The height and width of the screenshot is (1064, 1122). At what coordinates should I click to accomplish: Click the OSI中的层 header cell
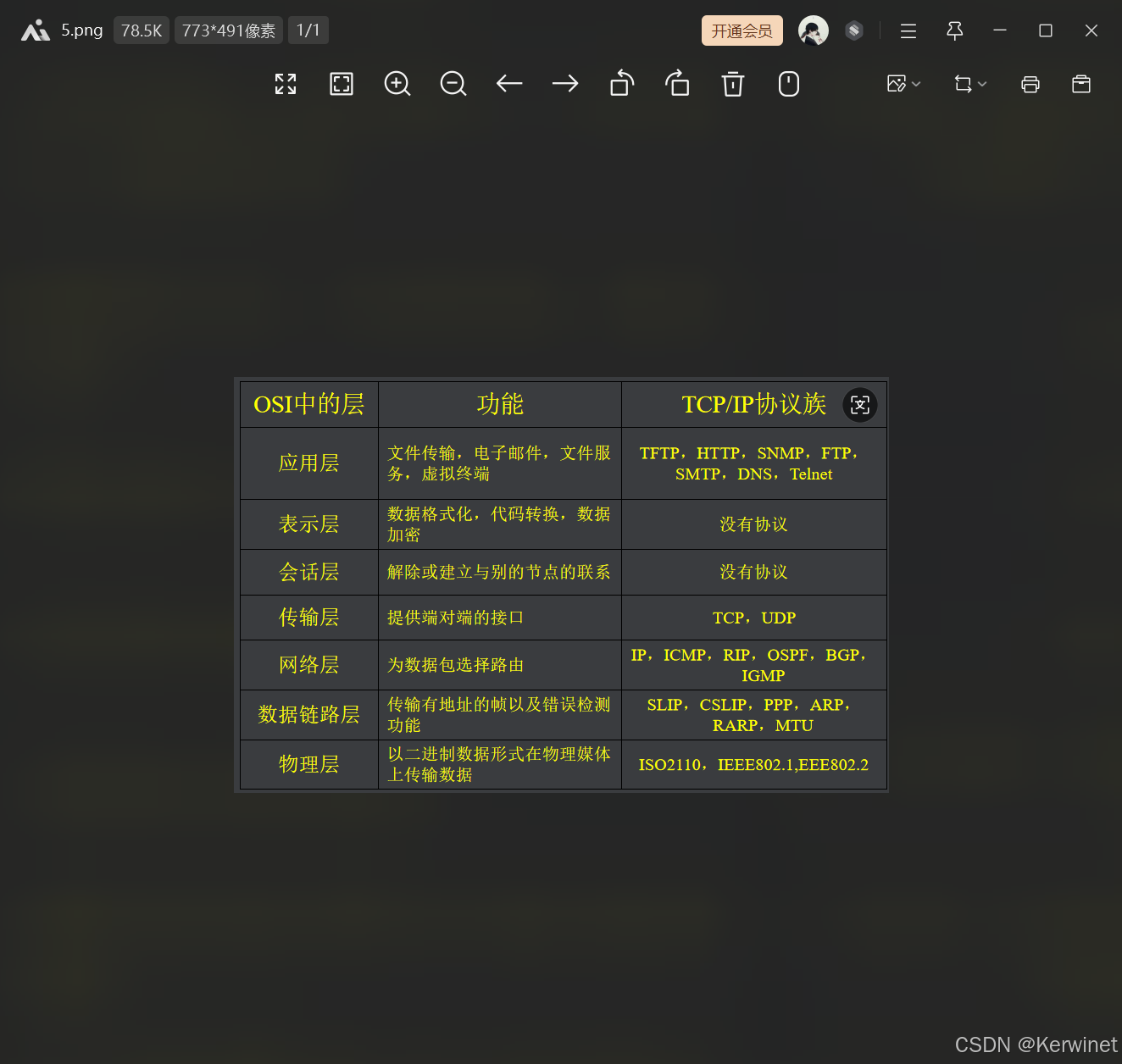click(309, 404)
